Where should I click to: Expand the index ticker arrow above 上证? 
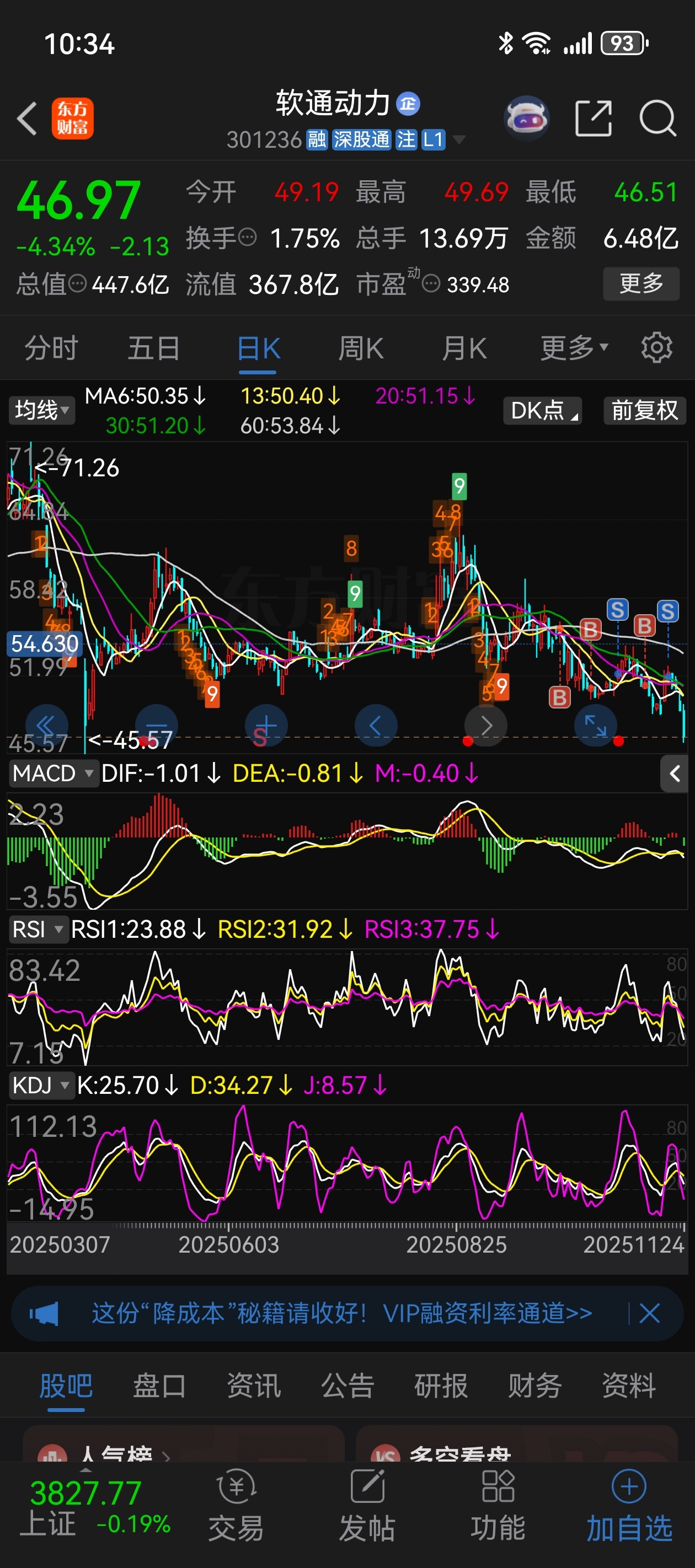pyautogui.click(x=86, y=1470)
